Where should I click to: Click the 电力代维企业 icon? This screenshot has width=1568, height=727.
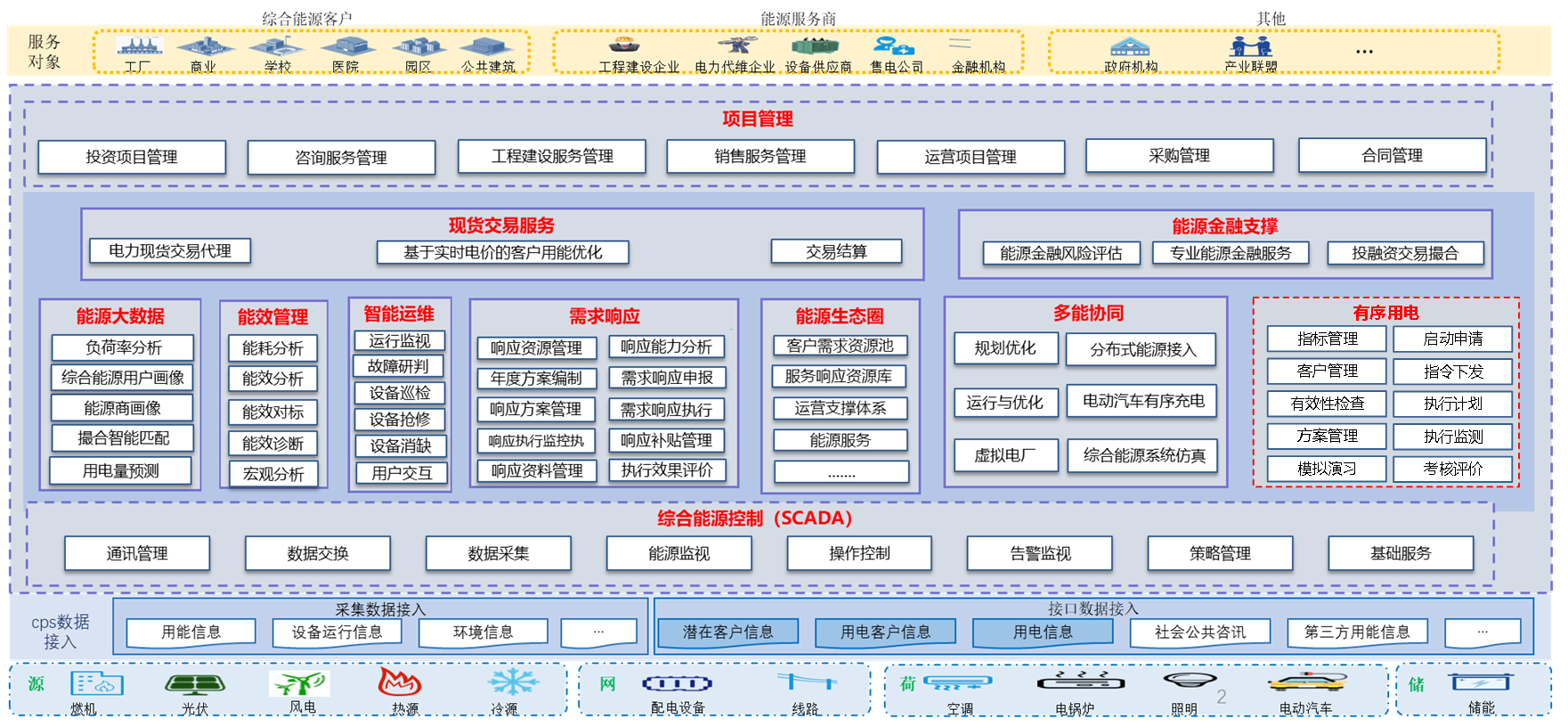[x=738, y=45]
